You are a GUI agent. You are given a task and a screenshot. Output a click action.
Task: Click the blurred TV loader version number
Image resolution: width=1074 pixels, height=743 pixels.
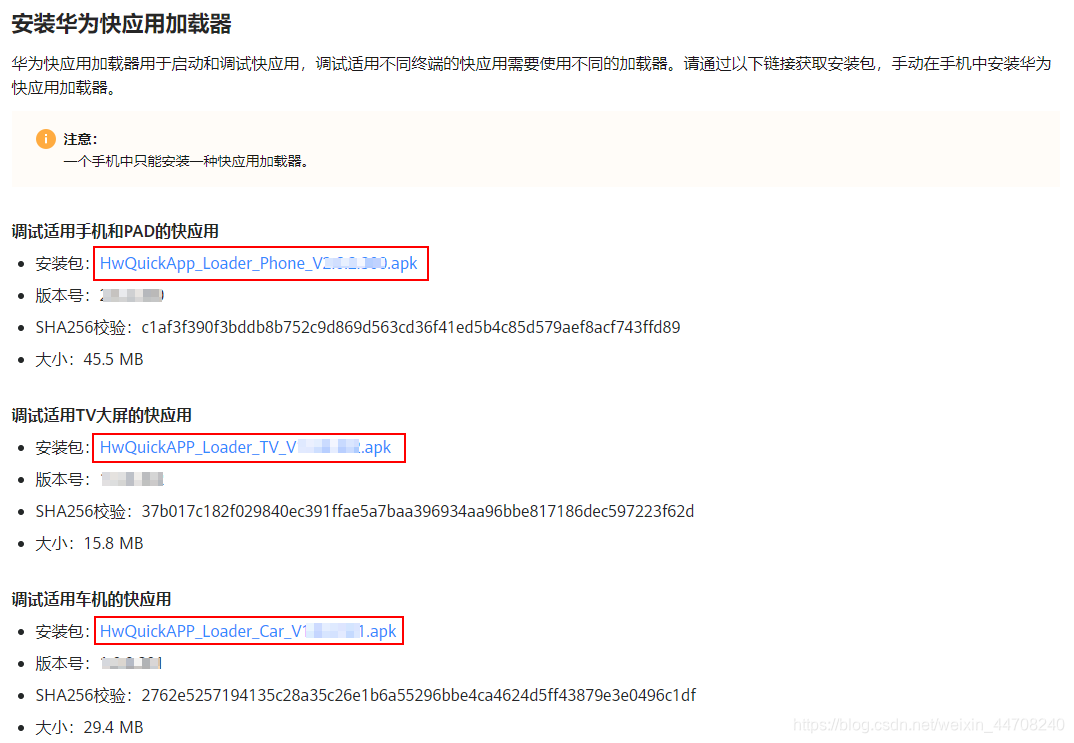coord(132,479)
